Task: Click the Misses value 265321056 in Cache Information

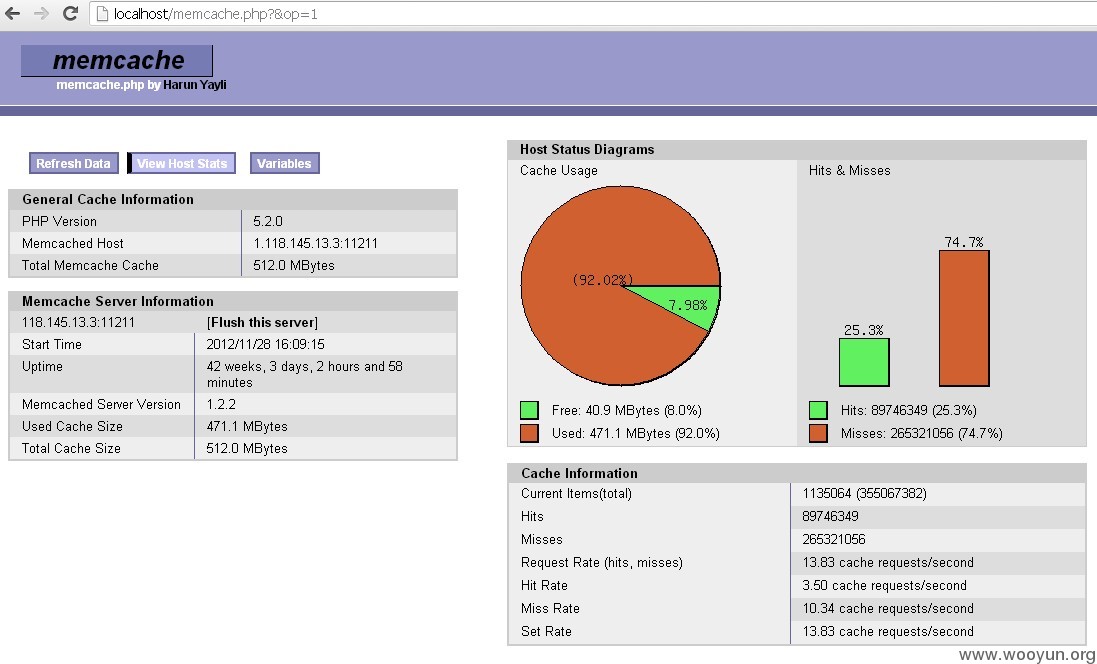Action: [x=834, y=539]
